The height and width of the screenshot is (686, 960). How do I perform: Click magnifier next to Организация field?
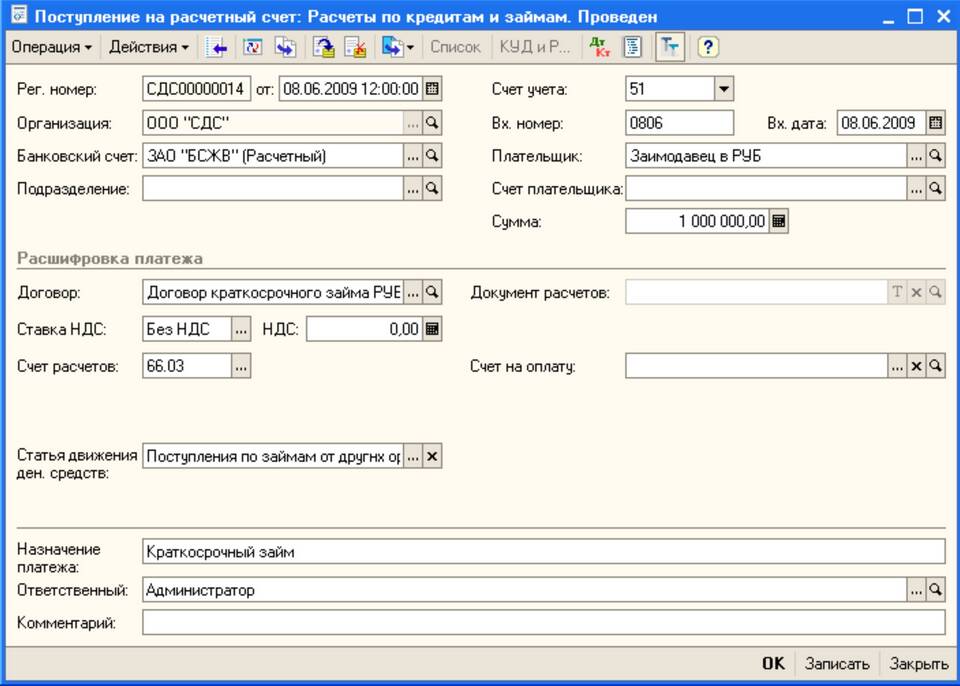pyautogui.click(x=432, y=123)
